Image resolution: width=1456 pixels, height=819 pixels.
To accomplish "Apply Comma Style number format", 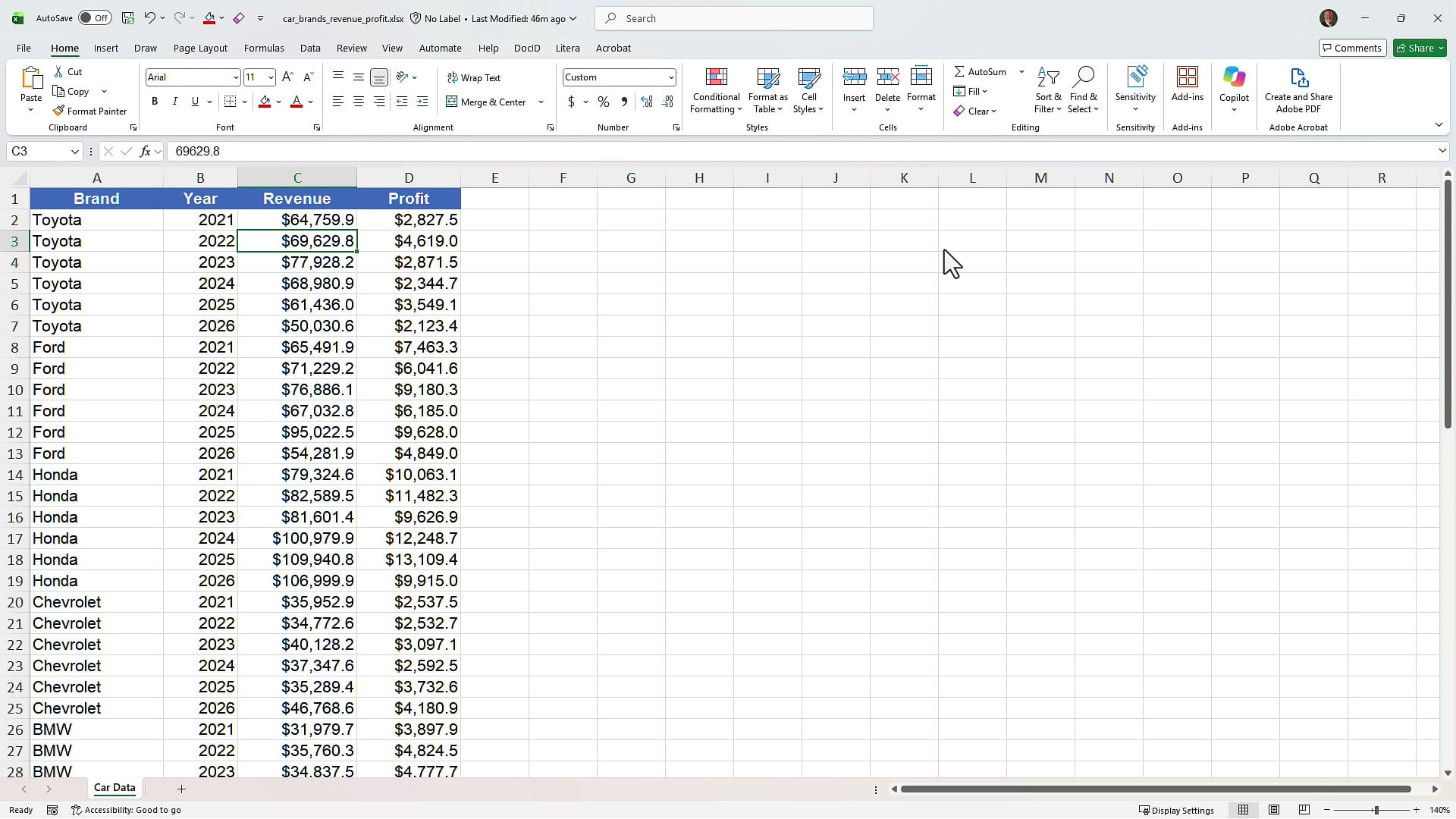I will pos(624,102).
